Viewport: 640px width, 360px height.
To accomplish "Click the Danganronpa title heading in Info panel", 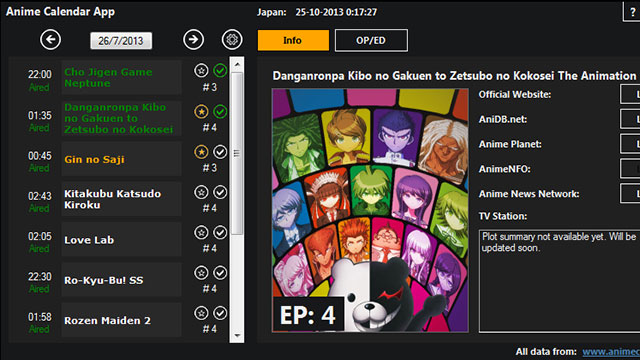I will (454, 76).
